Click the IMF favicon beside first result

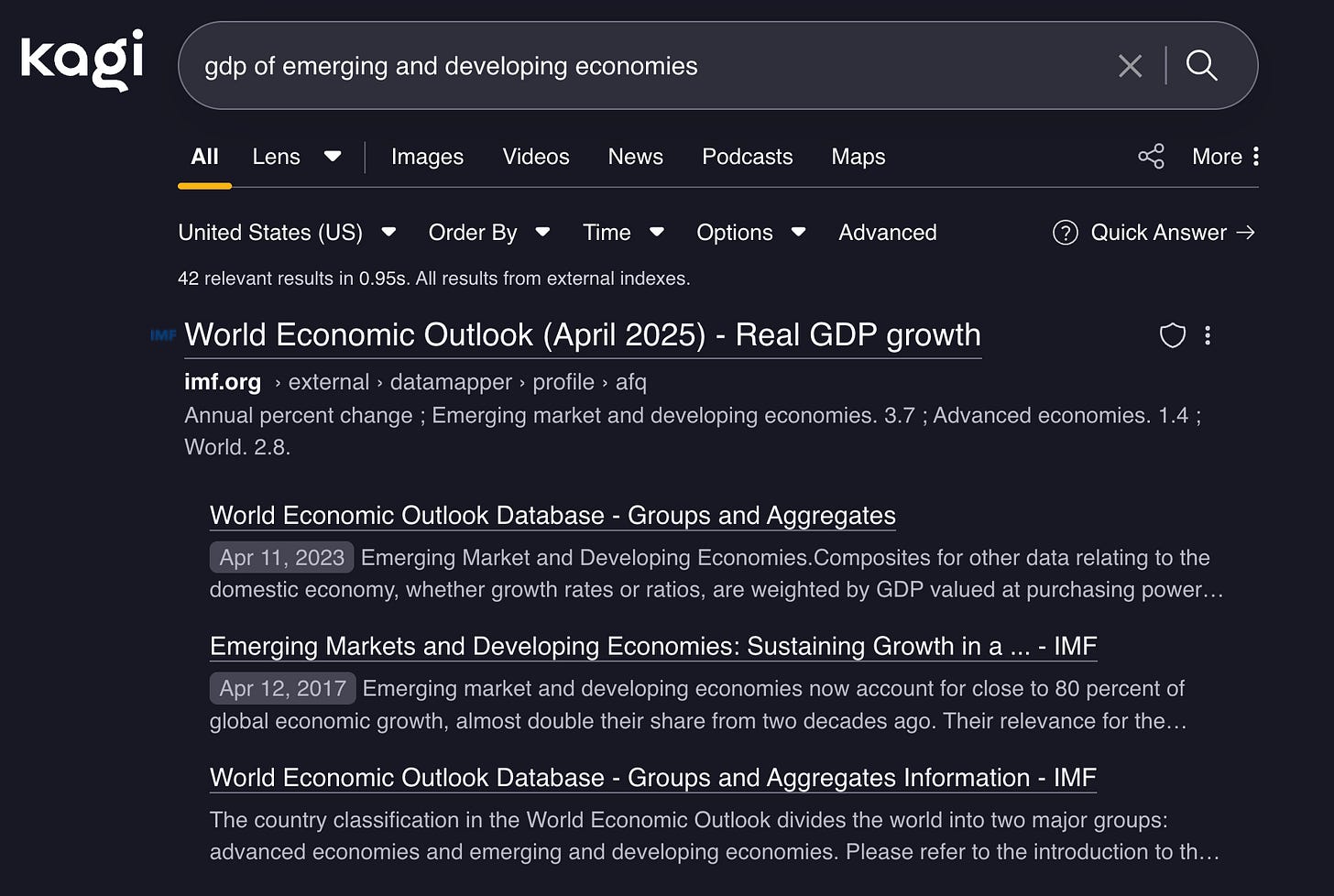163,335
